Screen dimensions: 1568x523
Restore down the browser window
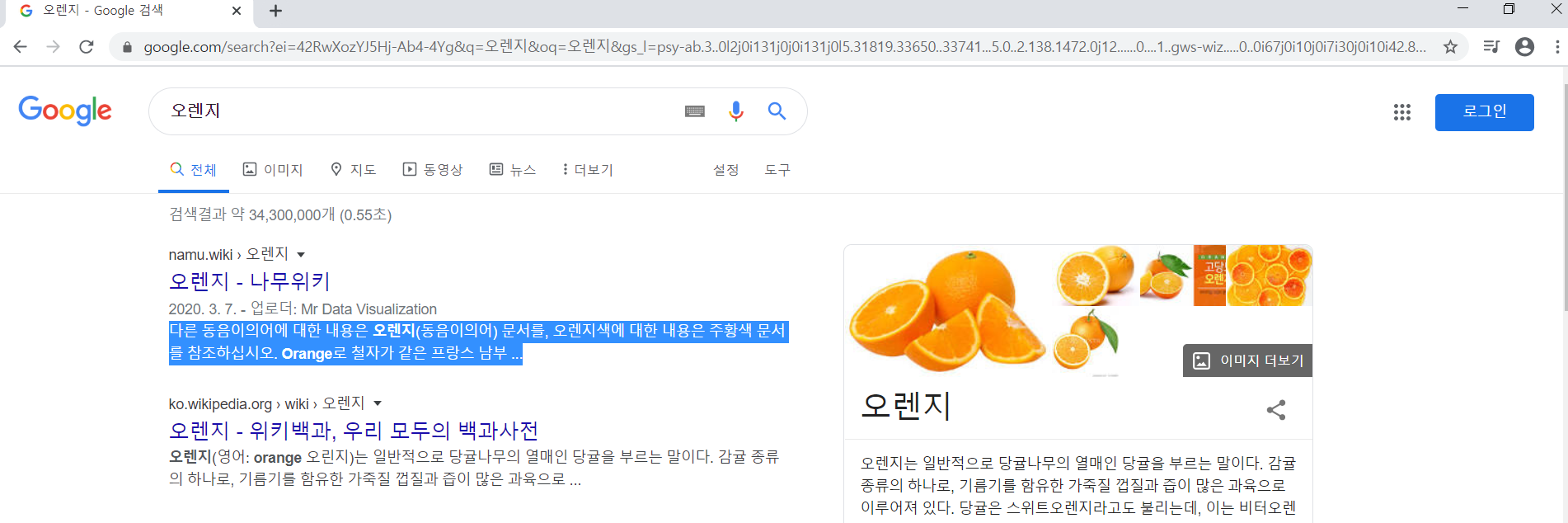coord(1509,9)
